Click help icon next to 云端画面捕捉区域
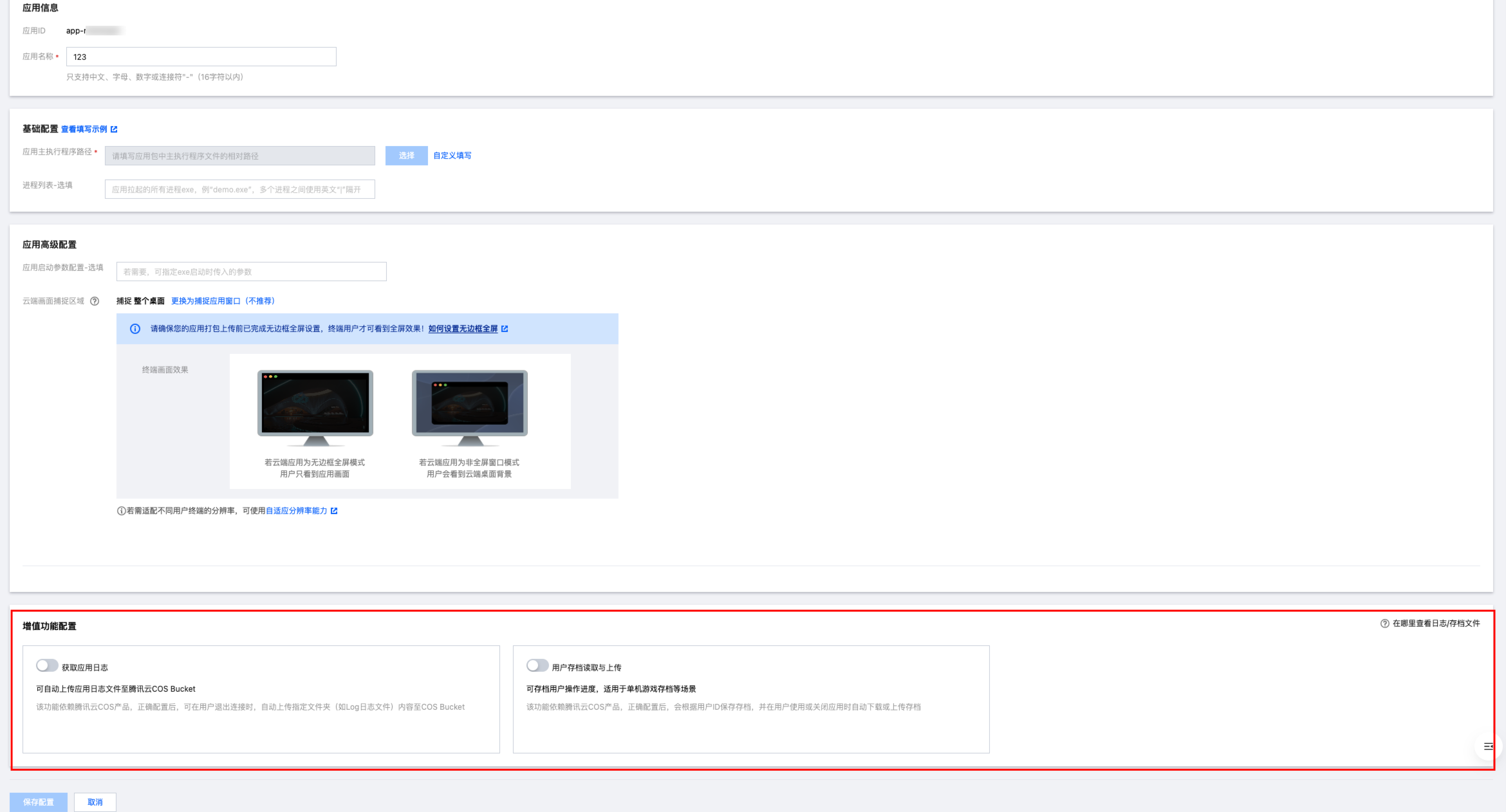 (x=95, y=301)
